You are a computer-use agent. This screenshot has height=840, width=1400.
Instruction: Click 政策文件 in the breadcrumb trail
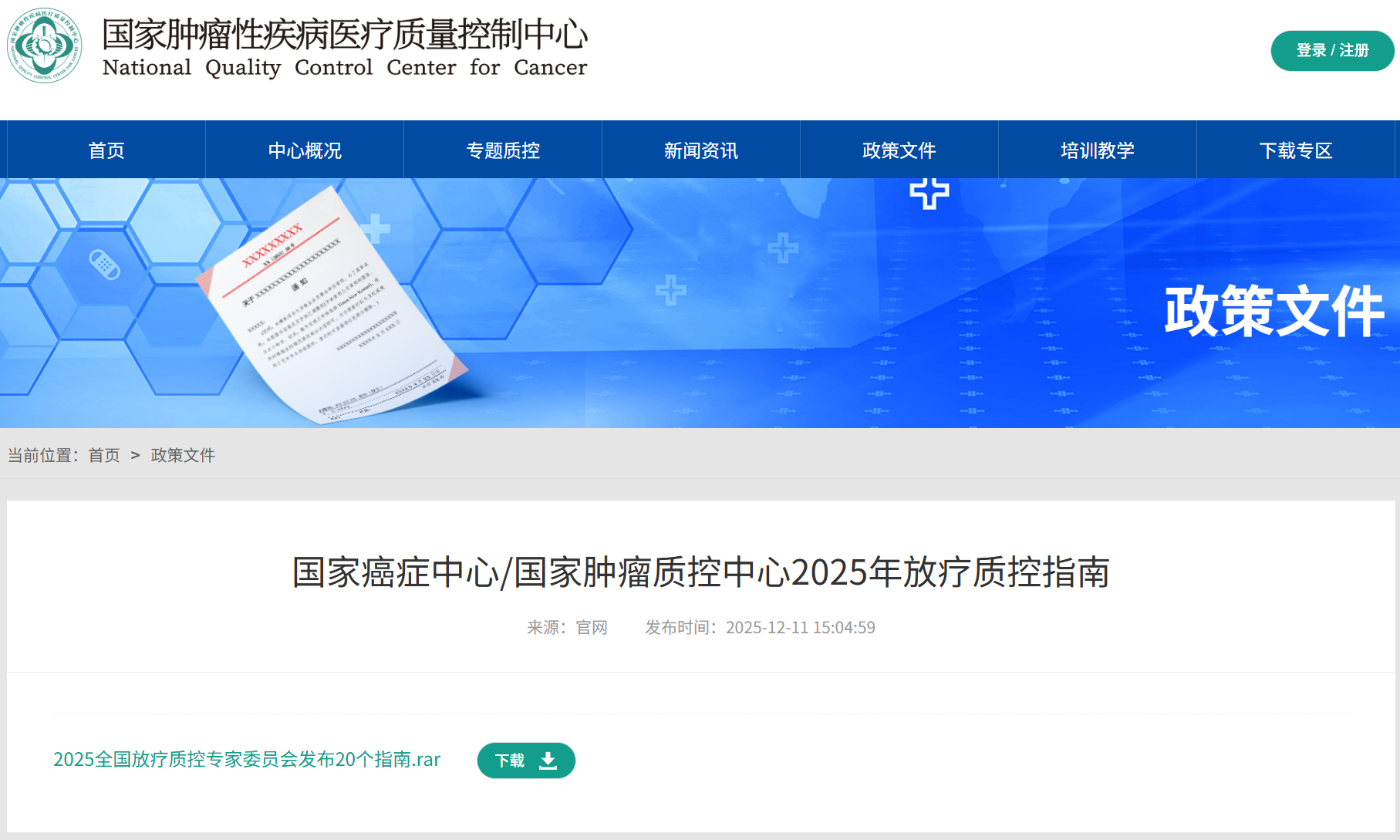183,455
